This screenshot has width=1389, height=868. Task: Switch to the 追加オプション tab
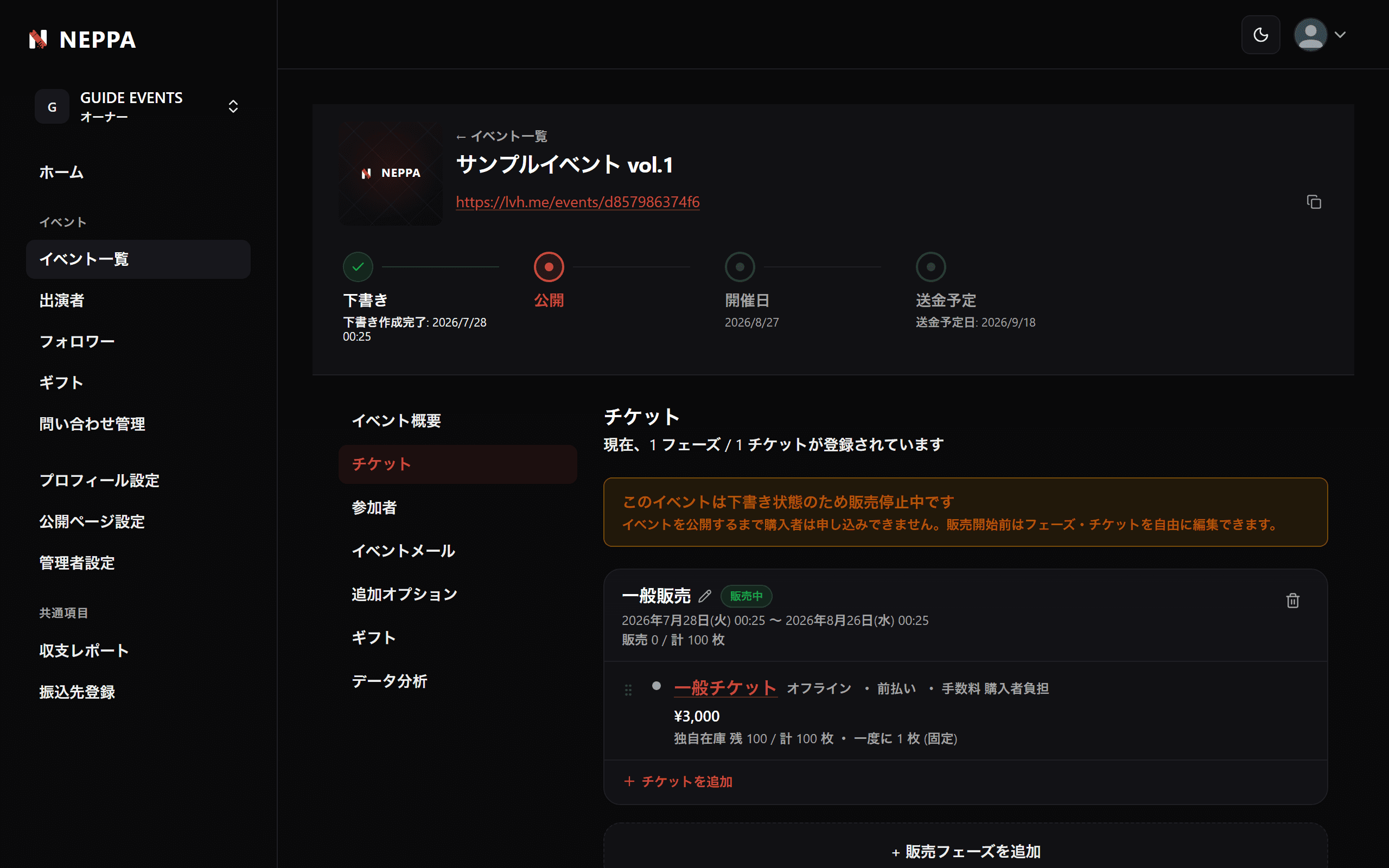pyautogui.click(x=457, y=594)
